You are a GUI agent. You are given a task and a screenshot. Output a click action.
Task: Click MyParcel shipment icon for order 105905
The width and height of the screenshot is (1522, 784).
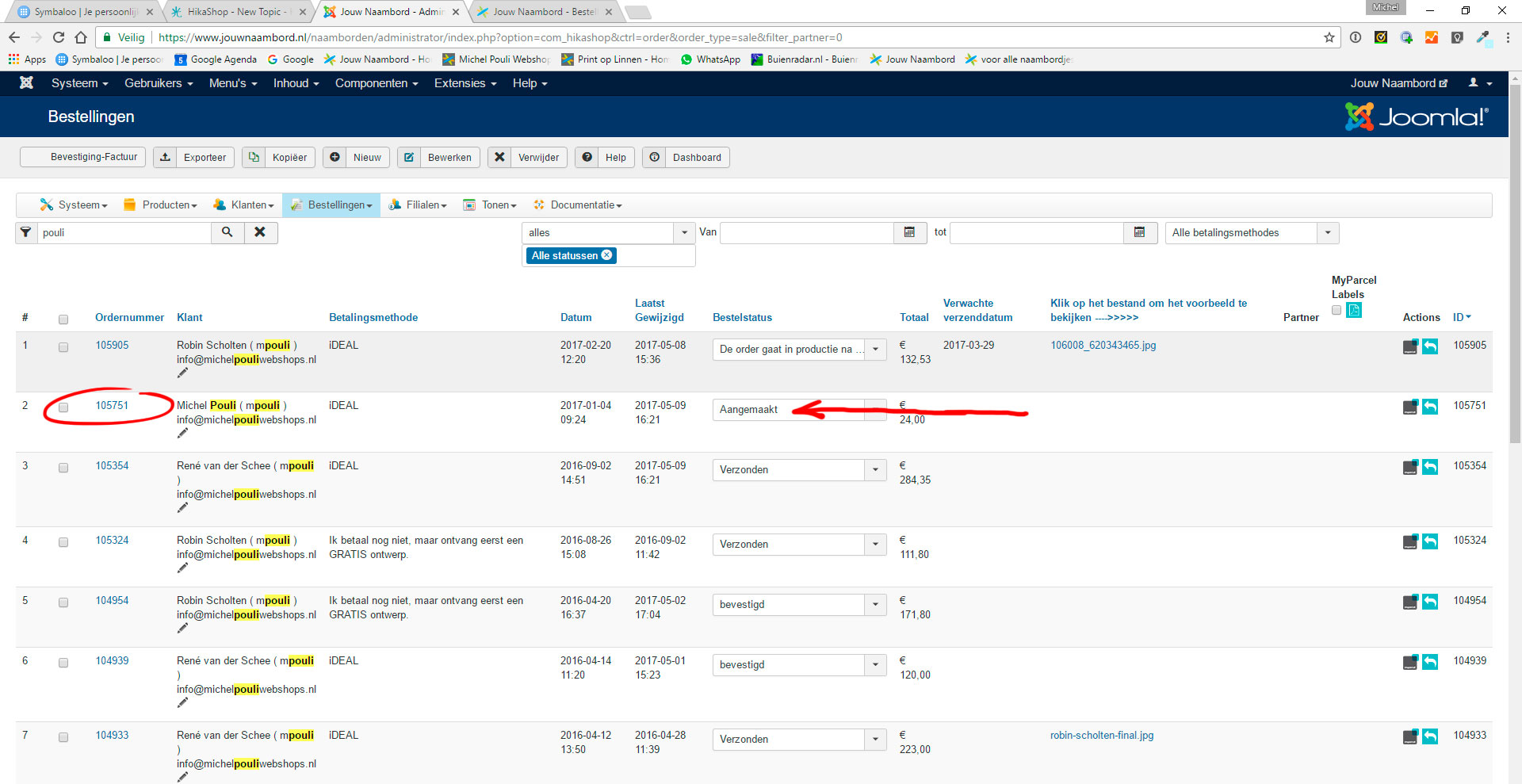click(x=1410, y=346)
